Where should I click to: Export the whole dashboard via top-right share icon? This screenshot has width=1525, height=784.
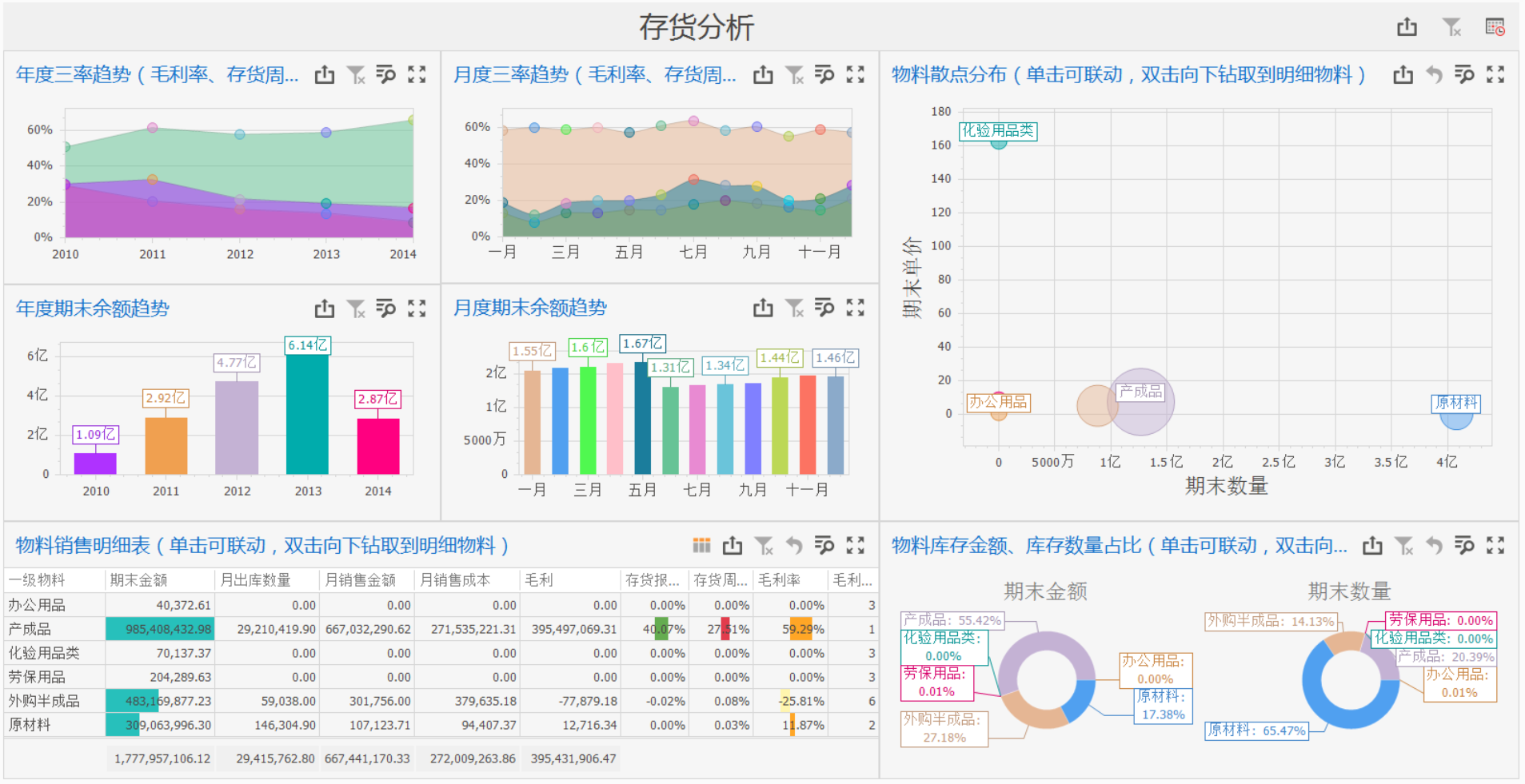pyautogui.click(x=1407, y=26)
